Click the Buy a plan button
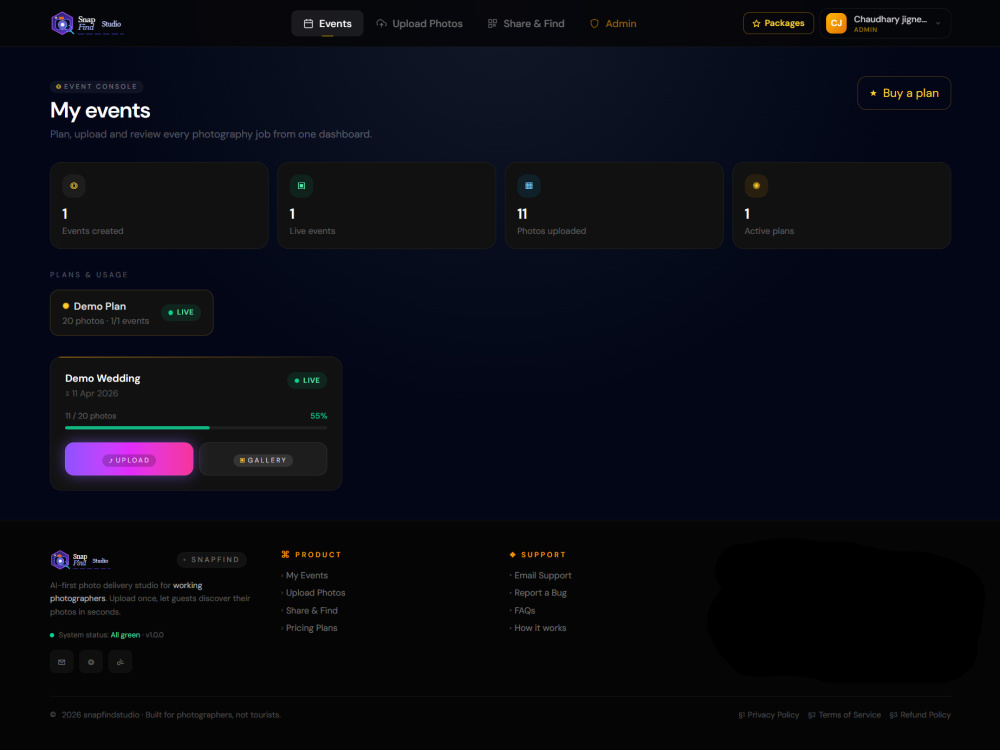 (x=904, y=93)
